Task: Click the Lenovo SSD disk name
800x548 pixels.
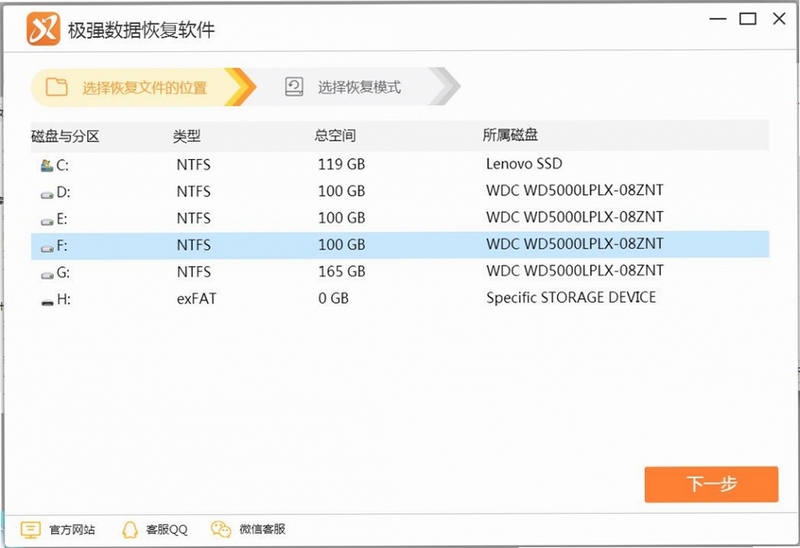Action: 524,164
